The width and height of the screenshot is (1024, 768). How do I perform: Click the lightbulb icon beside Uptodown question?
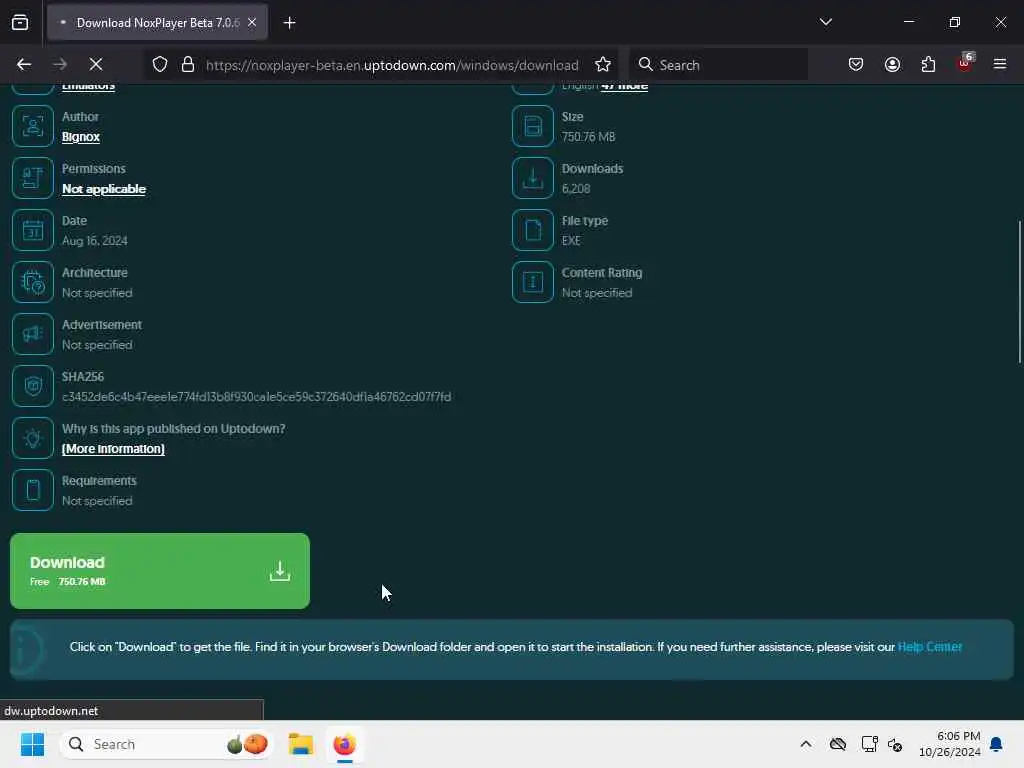tap(33, 438)
